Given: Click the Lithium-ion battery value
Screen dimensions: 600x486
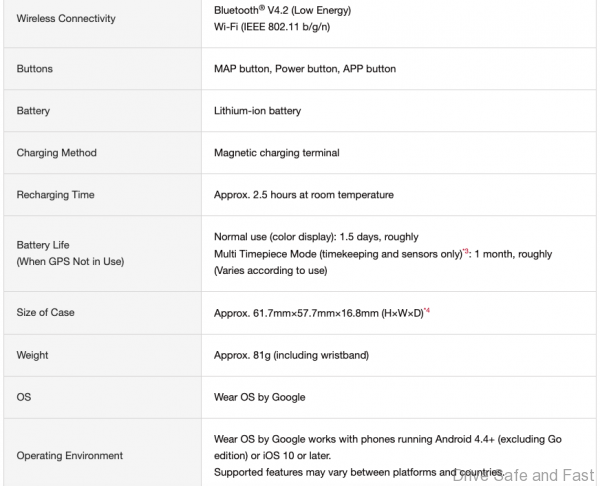Looking at the screenshot, I should coord(257,111).
